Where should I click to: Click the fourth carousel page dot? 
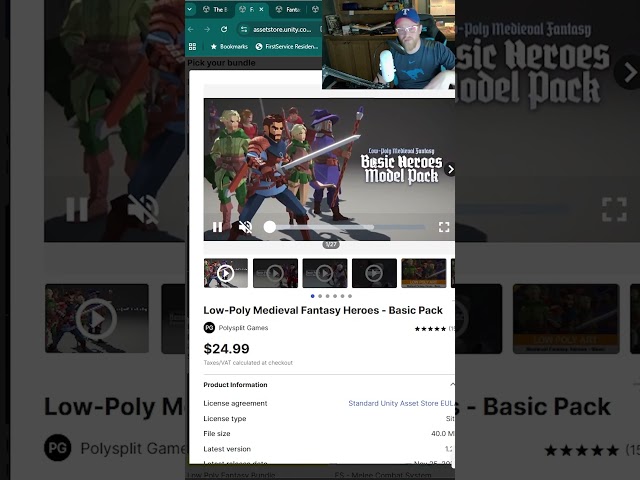pyautogui.click(x=335, y=296)
